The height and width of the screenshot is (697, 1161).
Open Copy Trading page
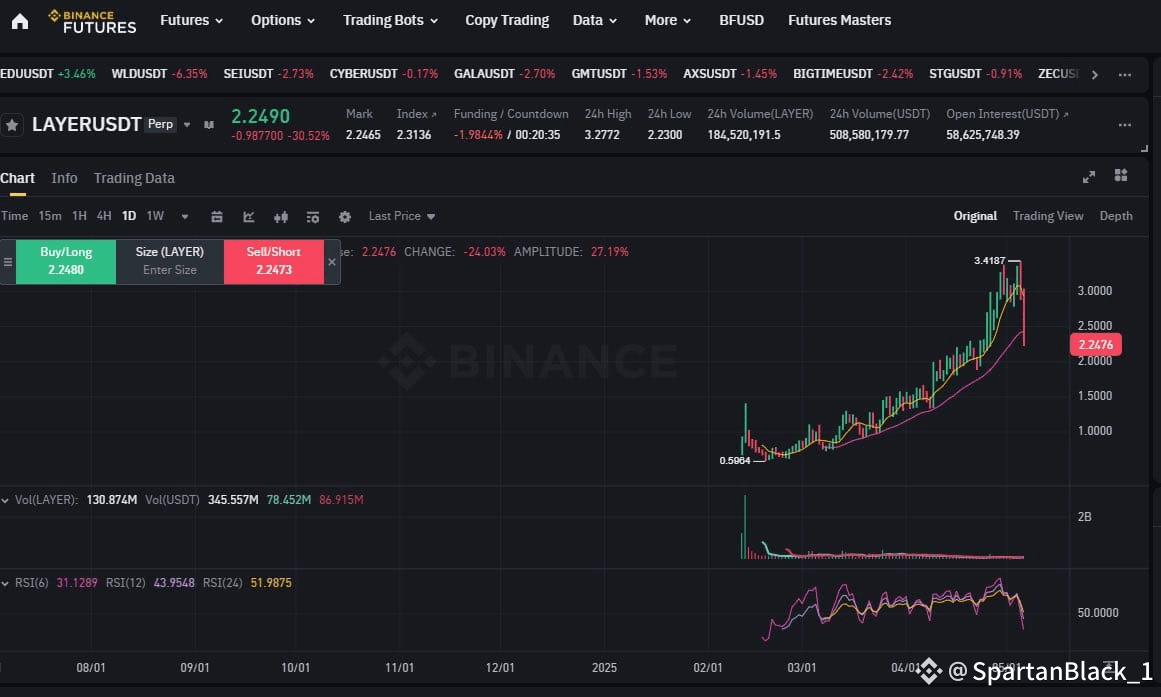coord(507,20)
